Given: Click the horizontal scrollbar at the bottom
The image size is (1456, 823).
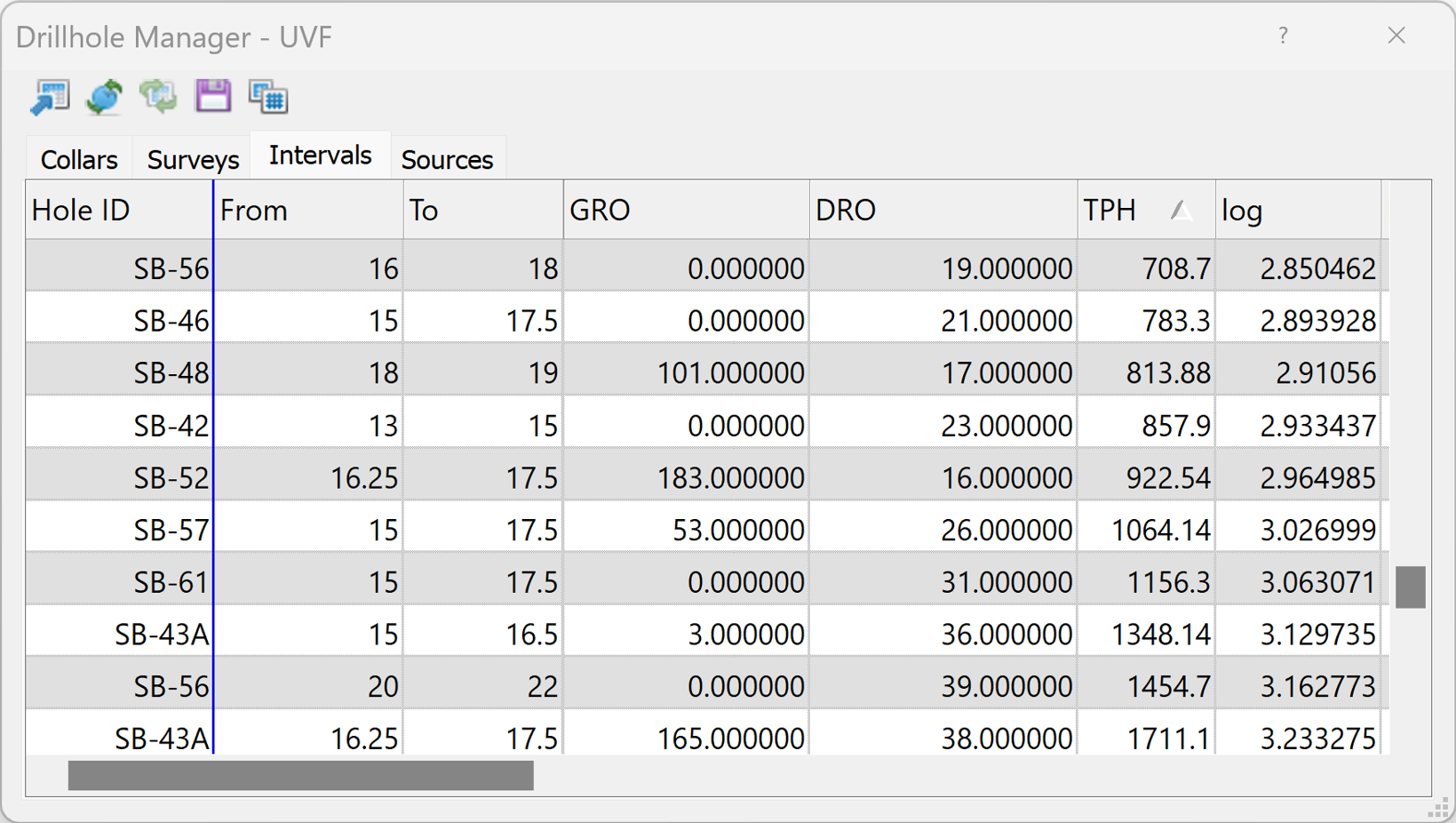Looking at the screenshot, I should [299, 775].
